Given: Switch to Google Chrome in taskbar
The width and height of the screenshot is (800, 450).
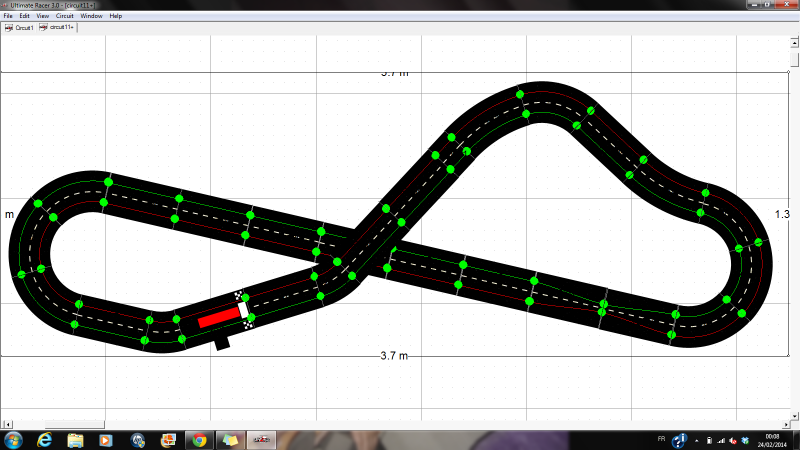Looking at the screenshot, I should (199, 440).
